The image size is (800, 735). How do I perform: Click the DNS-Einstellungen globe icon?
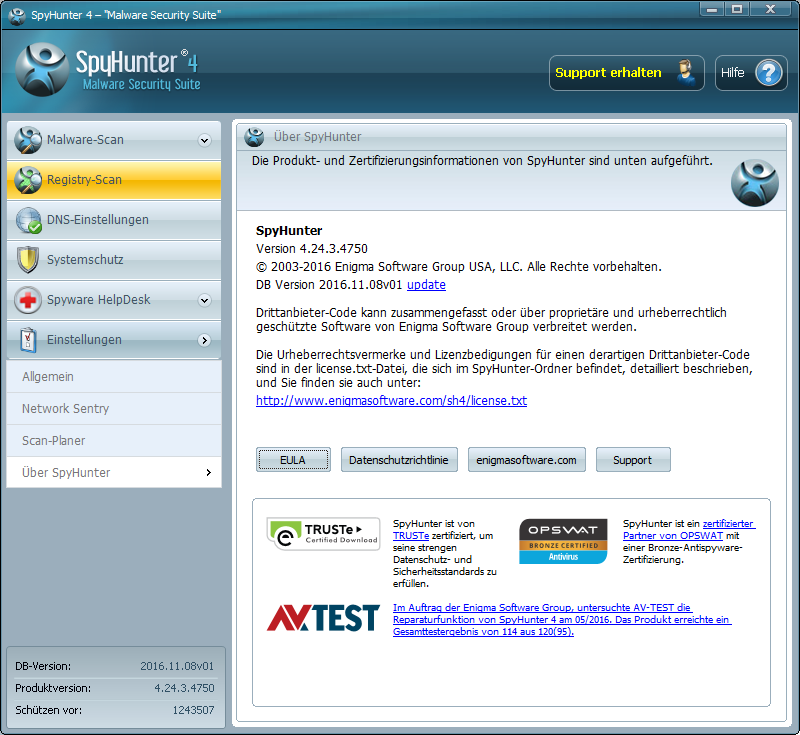28,220
